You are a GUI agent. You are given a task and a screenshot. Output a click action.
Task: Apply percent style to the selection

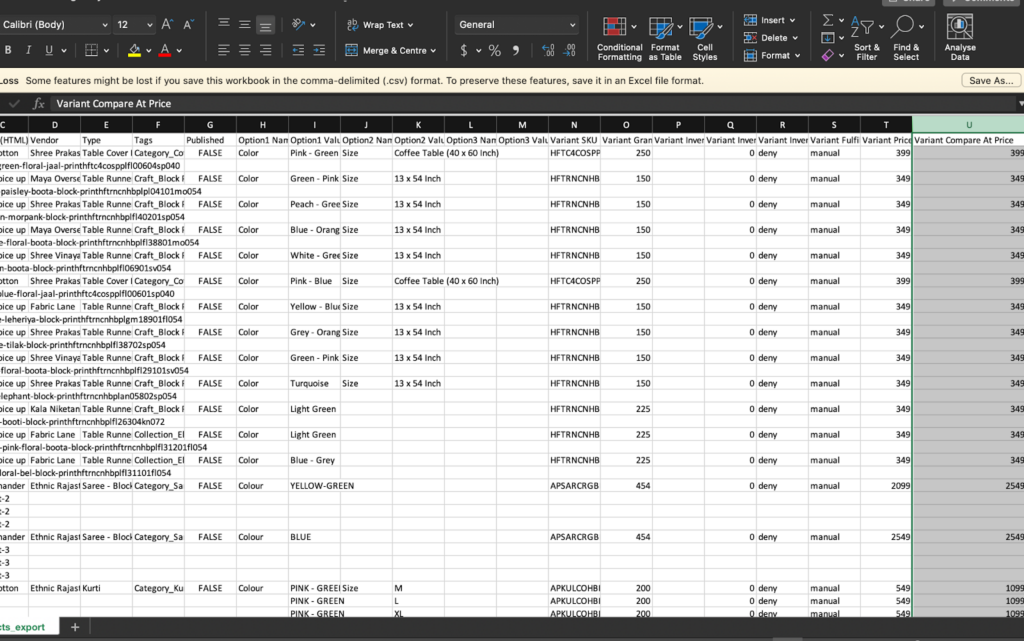494,50
